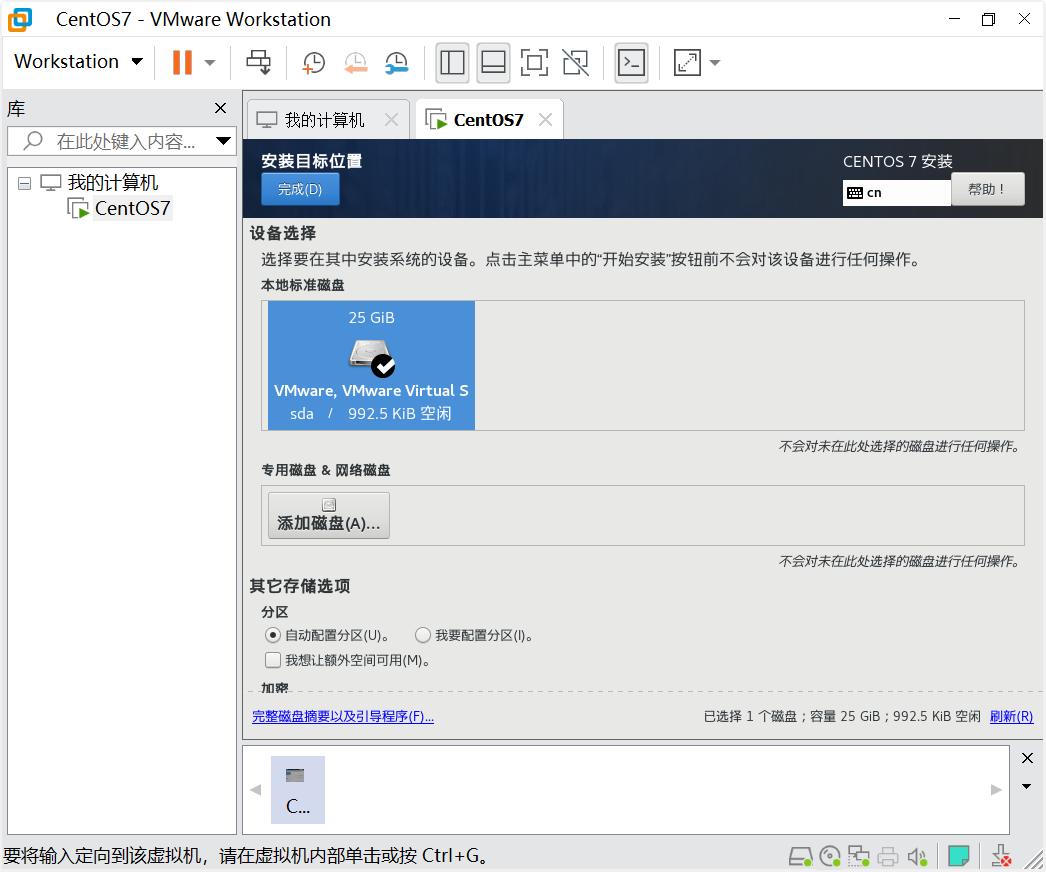Click the 完成(D) button
1046x872 pixels.
300,189
